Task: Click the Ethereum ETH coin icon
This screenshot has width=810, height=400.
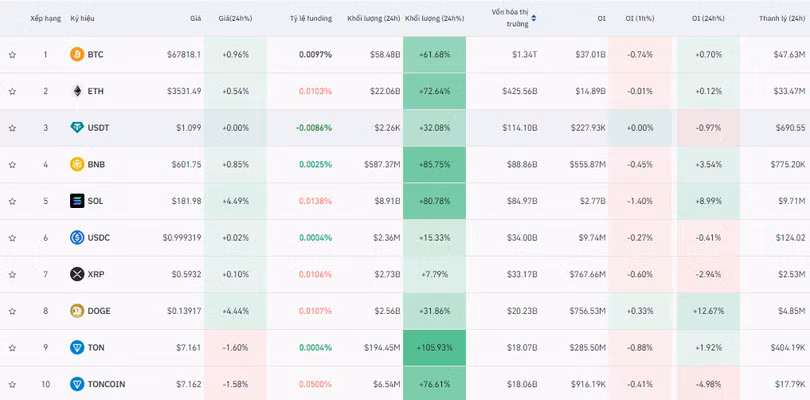Action: pos(77,91)
